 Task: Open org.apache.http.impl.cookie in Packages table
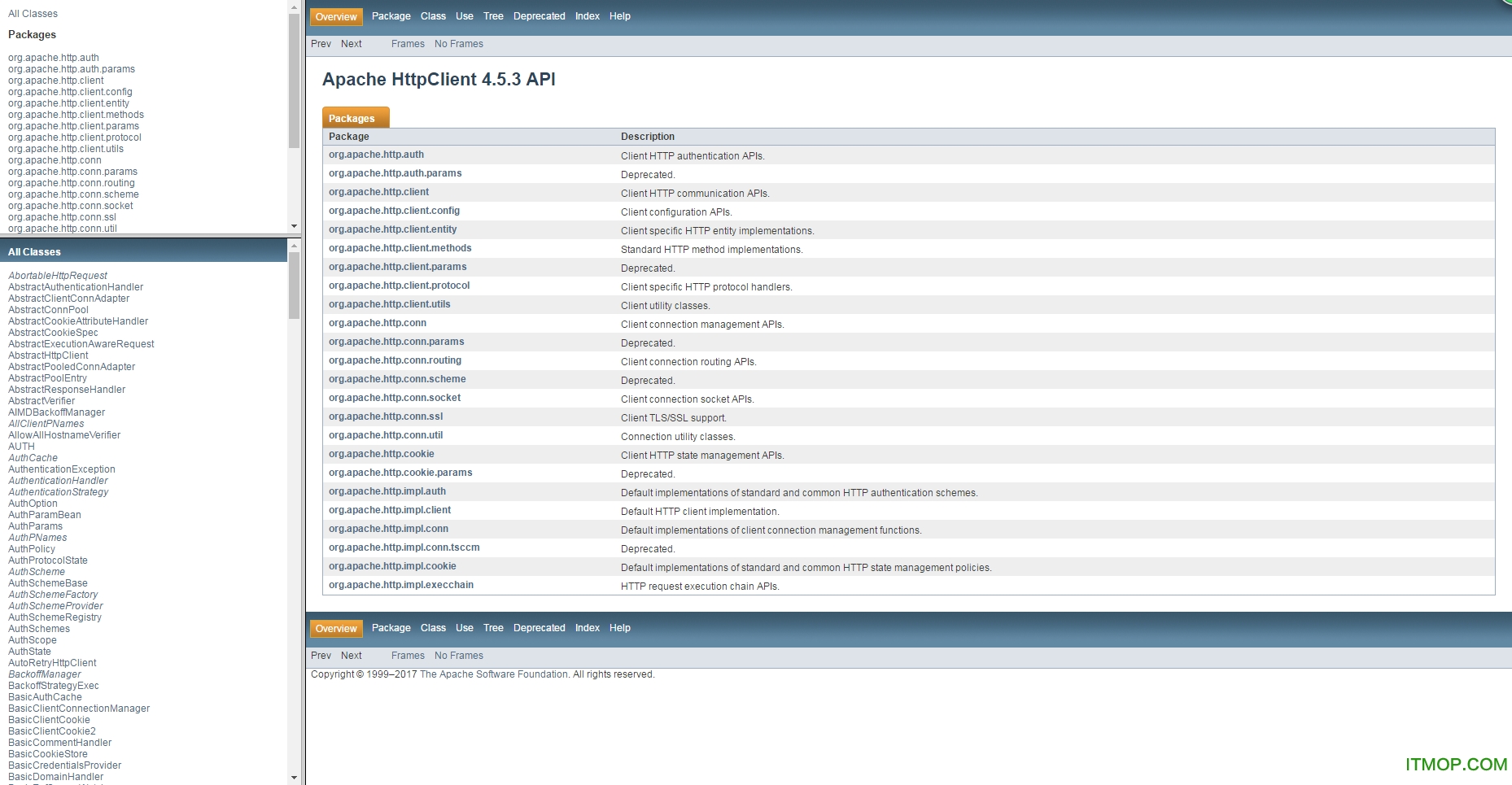pyautogui.click(x=392, y=566)
